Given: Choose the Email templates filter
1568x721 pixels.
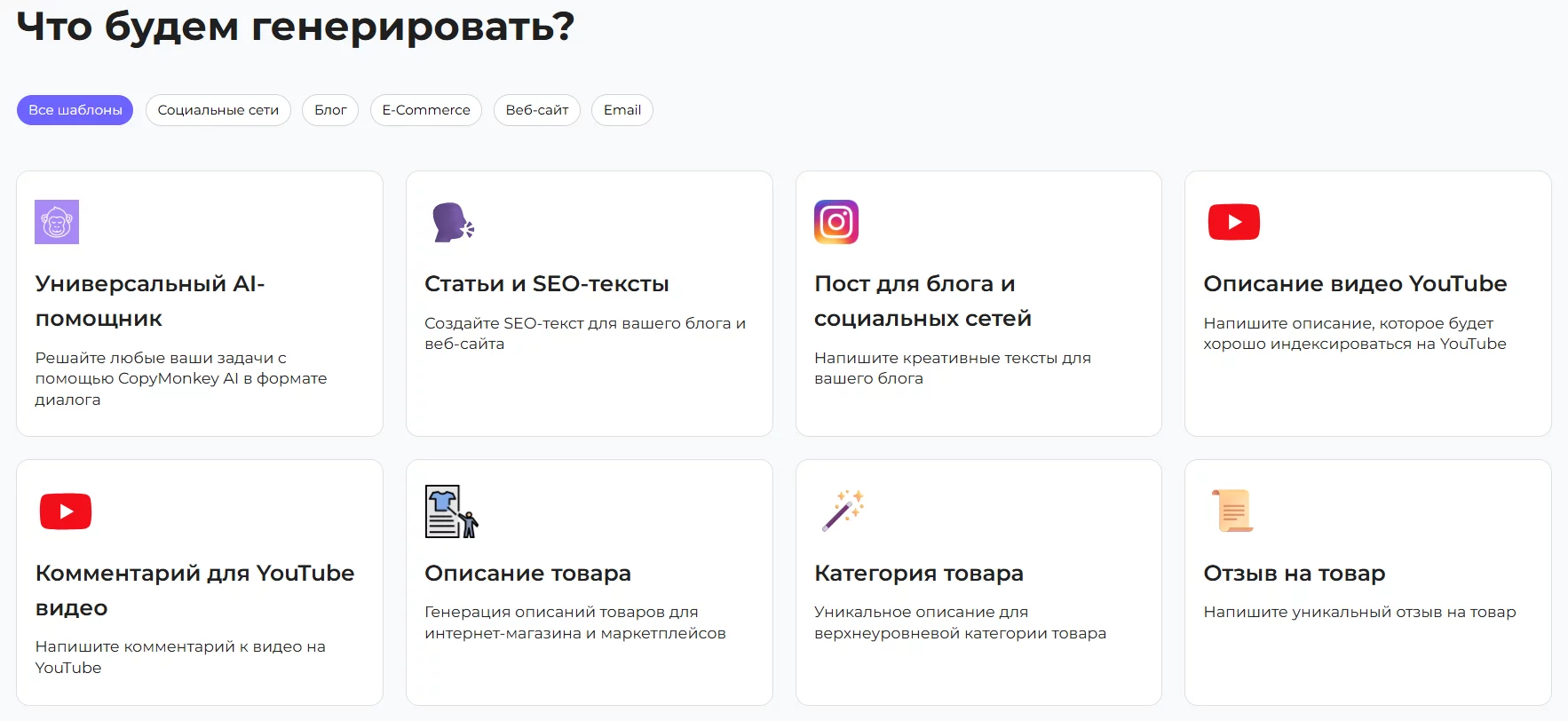Looking at the screenshot, I should [x=622, y=110].
